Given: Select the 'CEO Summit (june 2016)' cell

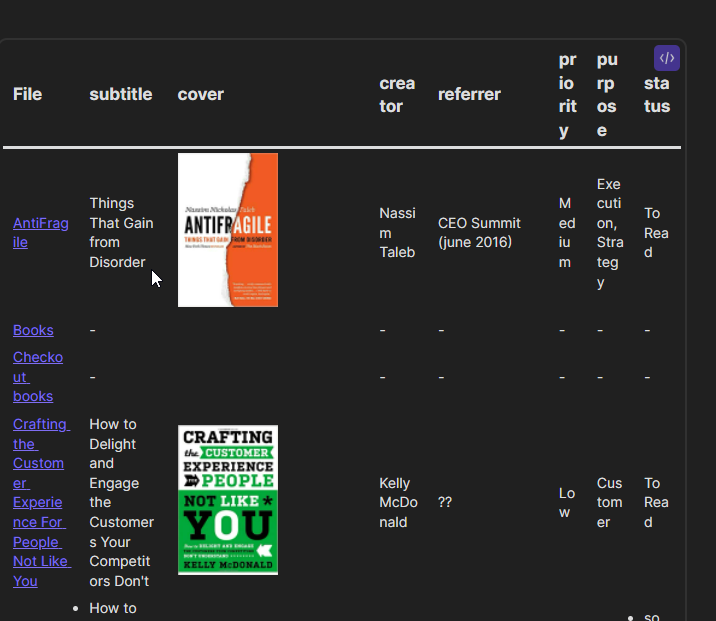Looking at the screenshot, I should pos(479,233).
